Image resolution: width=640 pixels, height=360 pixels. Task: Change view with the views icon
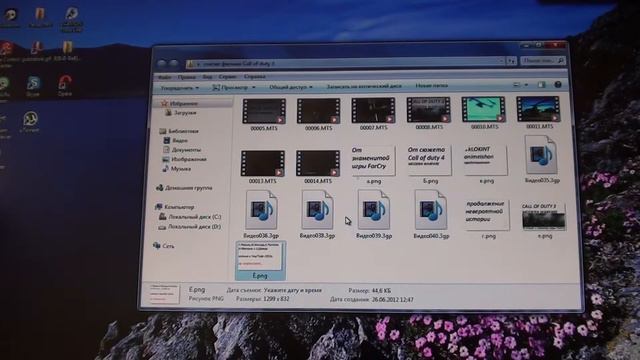coord(517,85)
